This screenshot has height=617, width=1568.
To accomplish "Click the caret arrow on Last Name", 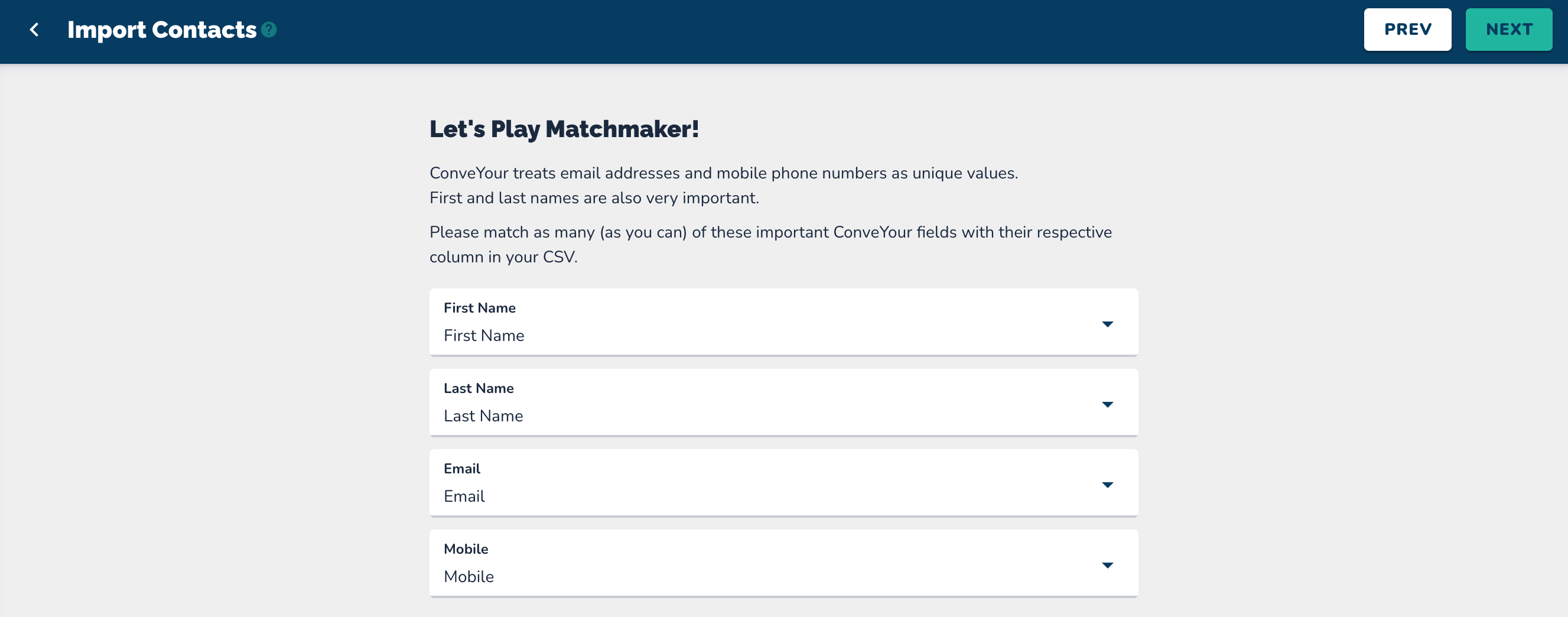I will (1107, 404).
